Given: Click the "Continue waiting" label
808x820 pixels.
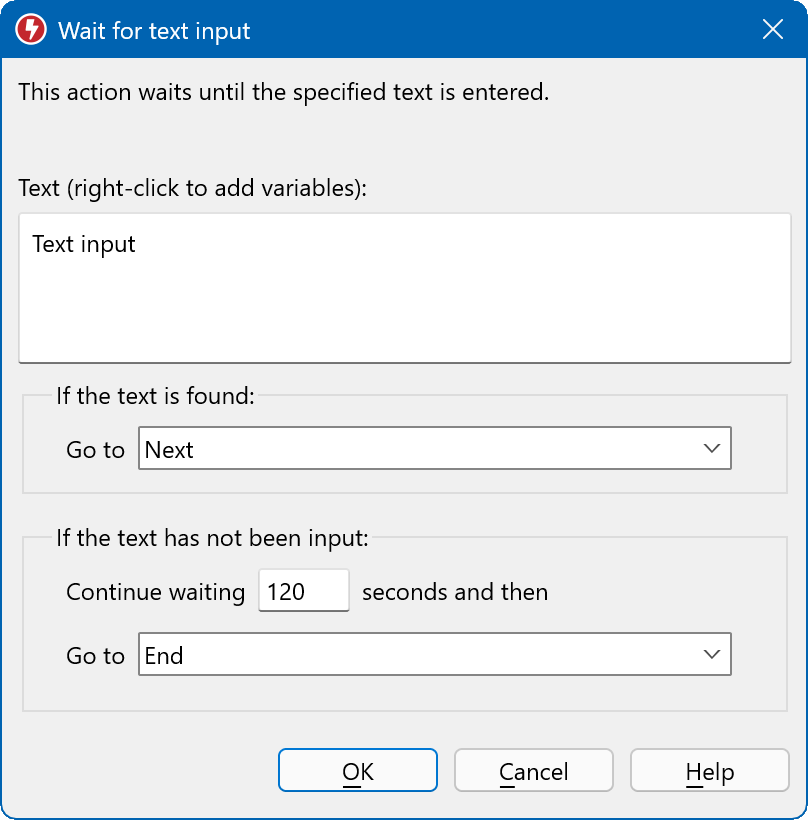Looking at the screenshot, I should (155, 592).
